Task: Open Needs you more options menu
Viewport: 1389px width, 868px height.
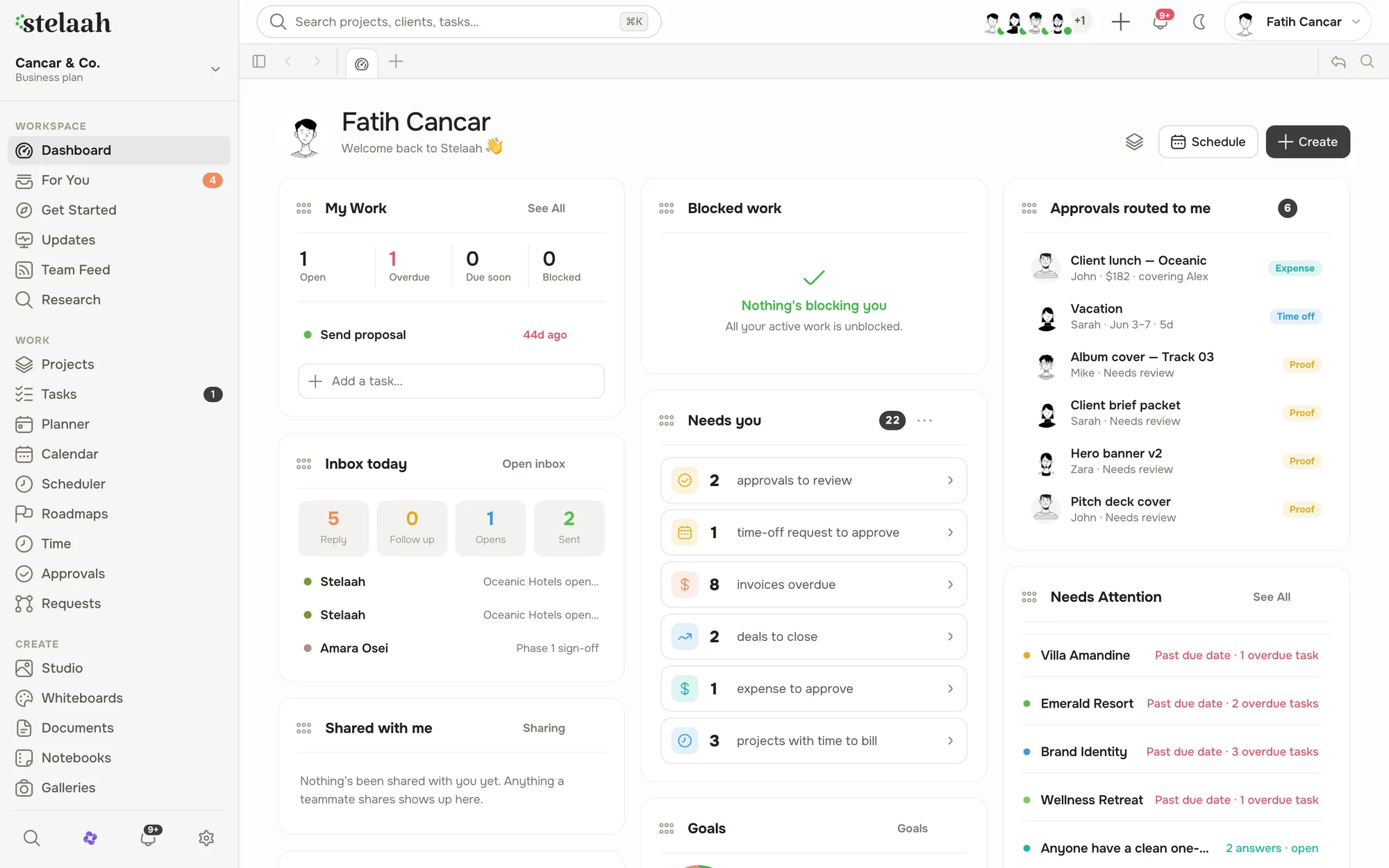Action: (x=924, y=420)
